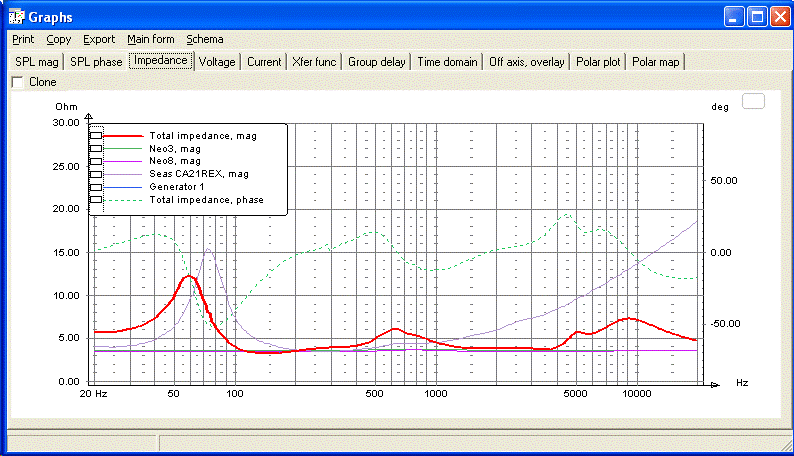Toggle the Neo8, mag legend box
Screen dimensions: 794x456
tap(96, 161)
